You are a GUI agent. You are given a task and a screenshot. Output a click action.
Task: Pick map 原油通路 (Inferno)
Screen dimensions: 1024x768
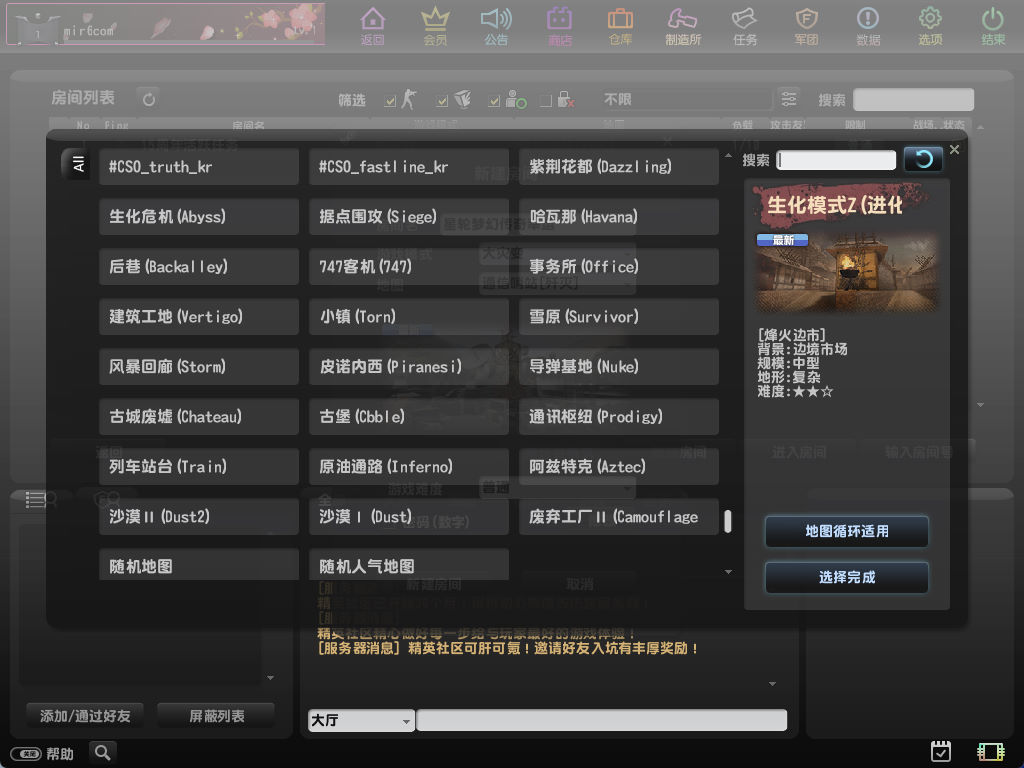409,466
